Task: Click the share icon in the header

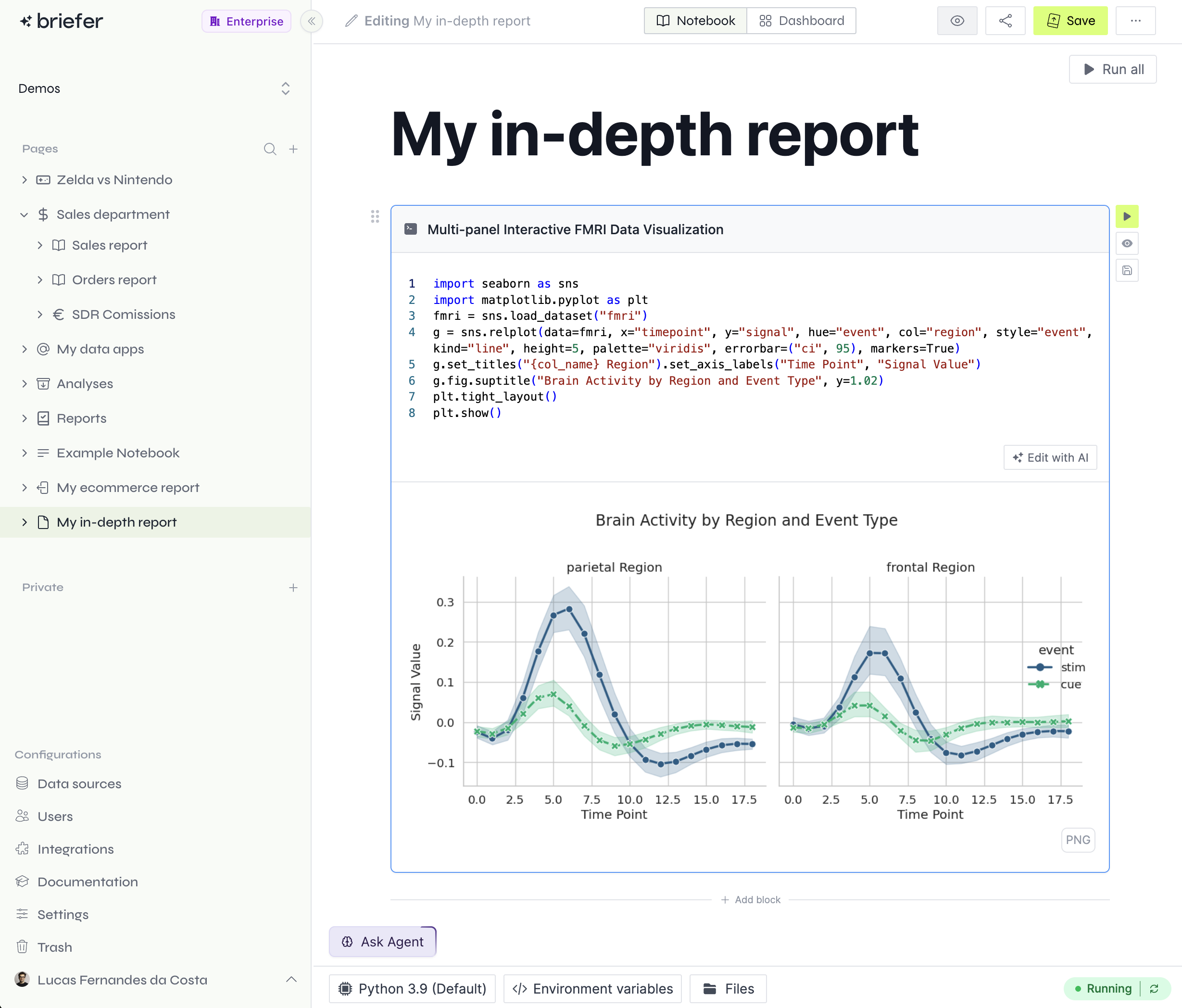Action: click(x=1005, y=21)
